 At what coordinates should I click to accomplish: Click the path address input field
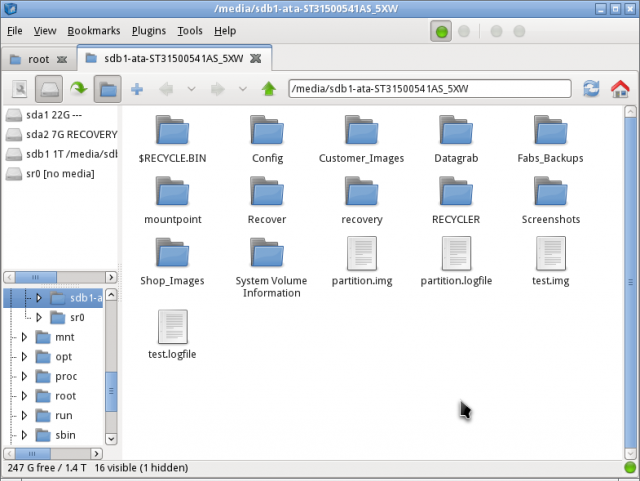tap(430, 89)
